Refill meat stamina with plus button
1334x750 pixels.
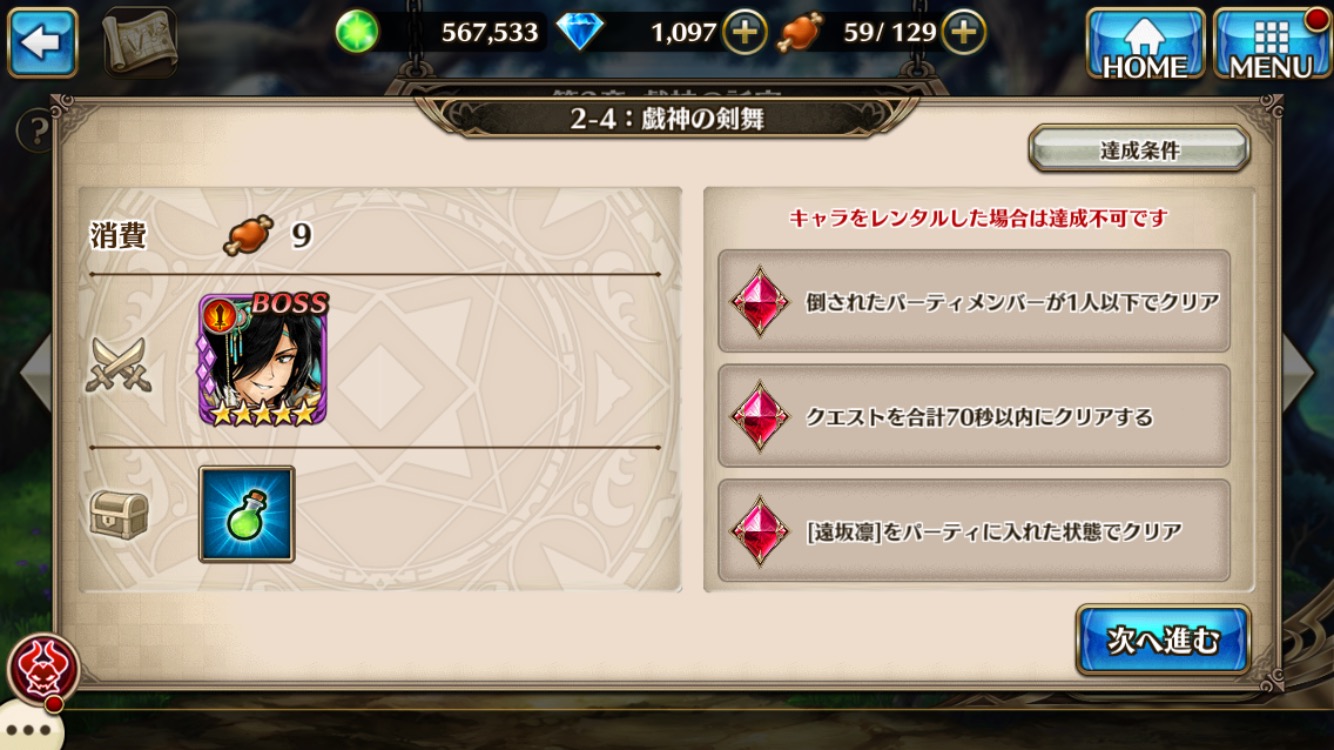(963, 32)
